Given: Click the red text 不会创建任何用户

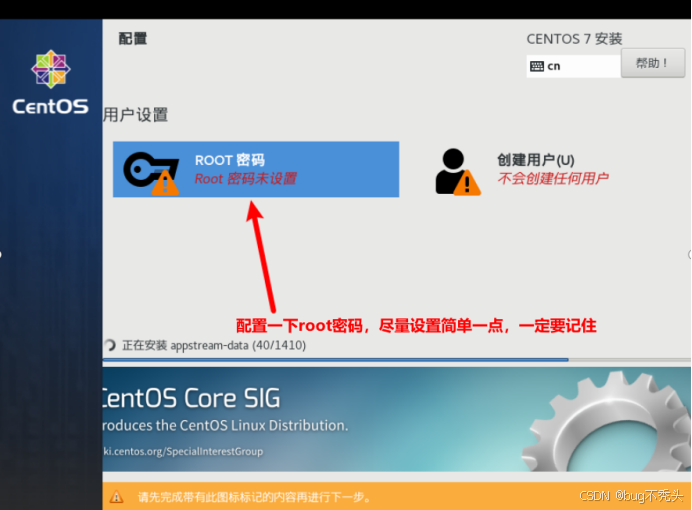Looking at the screenshot, I should (553, 178).
